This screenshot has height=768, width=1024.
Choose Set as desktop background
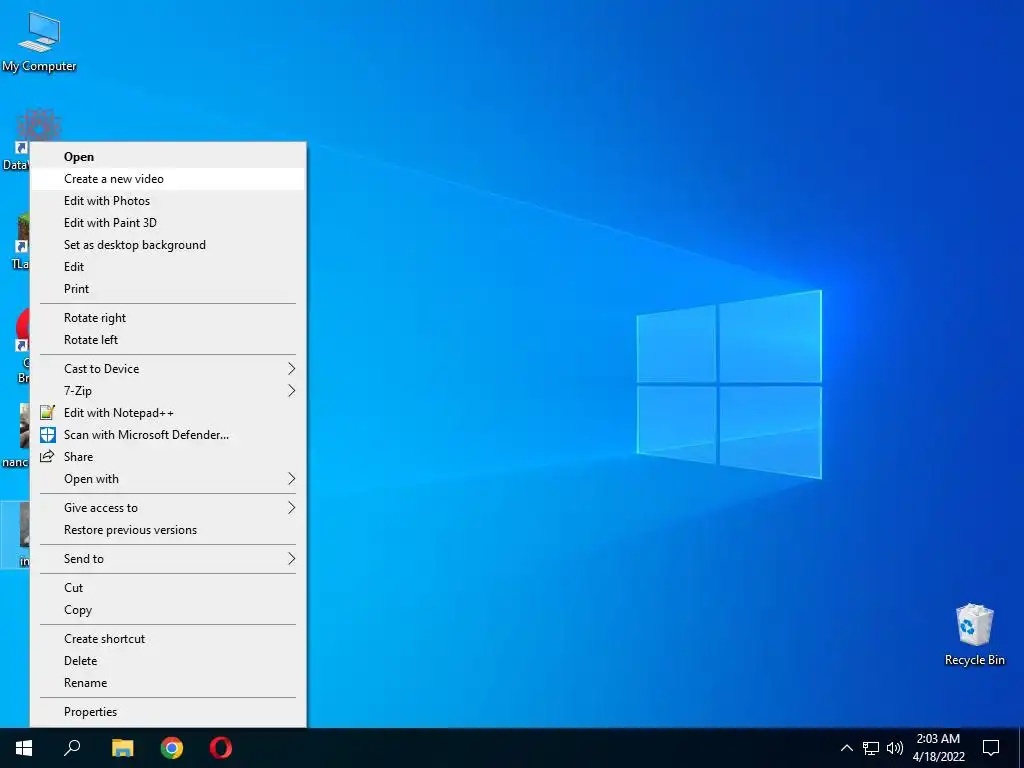pos(168,245)
